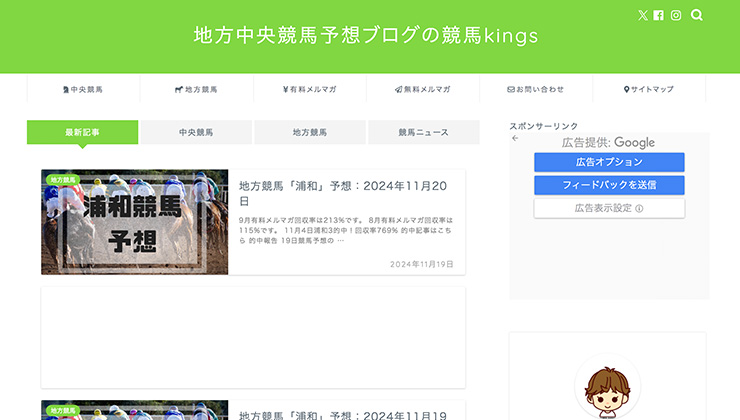Open 中央競馬 in the navigation menu
Screen dimensions: 740x420
83,89
